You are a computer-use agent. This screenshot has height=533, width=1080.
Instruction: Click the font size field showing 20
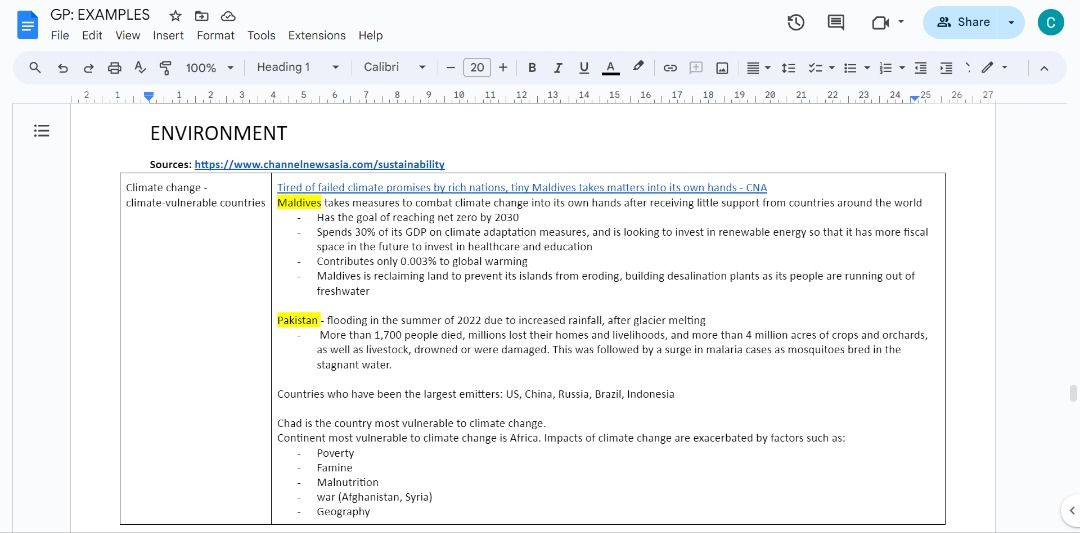[x=477, y=68]
